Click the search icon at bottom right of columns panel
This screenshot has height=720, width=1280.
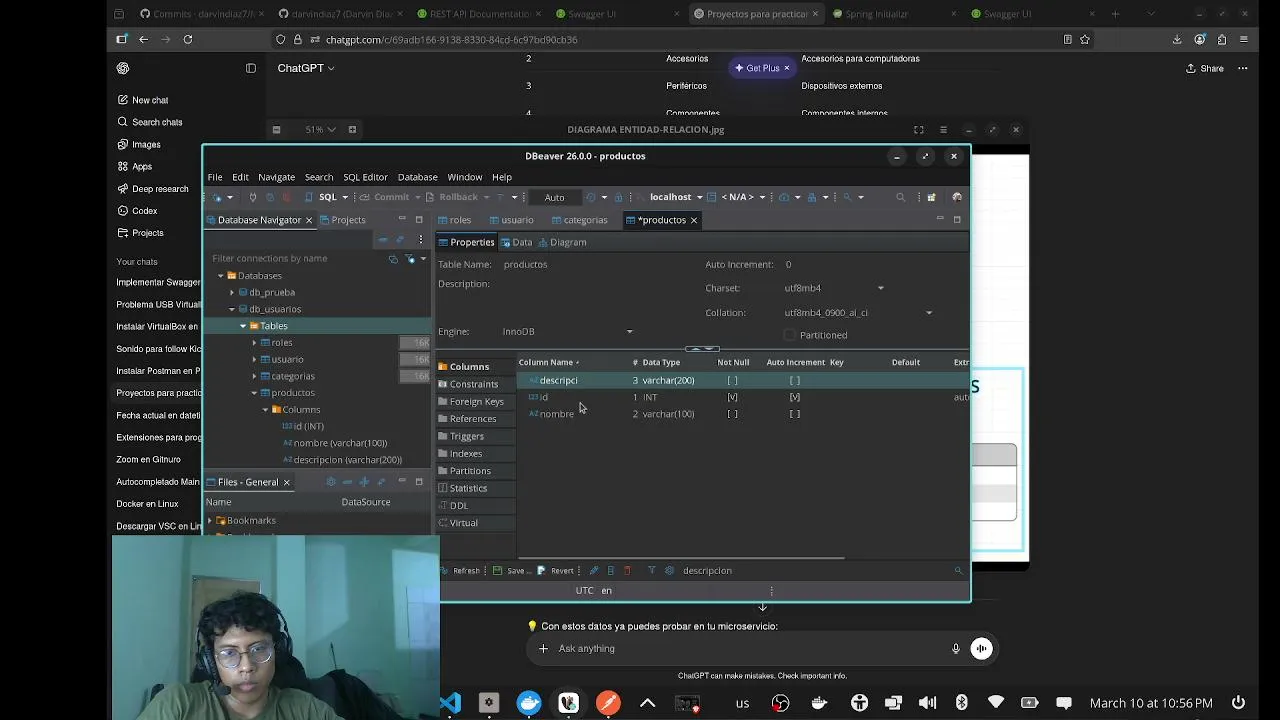tap(958, 571)
